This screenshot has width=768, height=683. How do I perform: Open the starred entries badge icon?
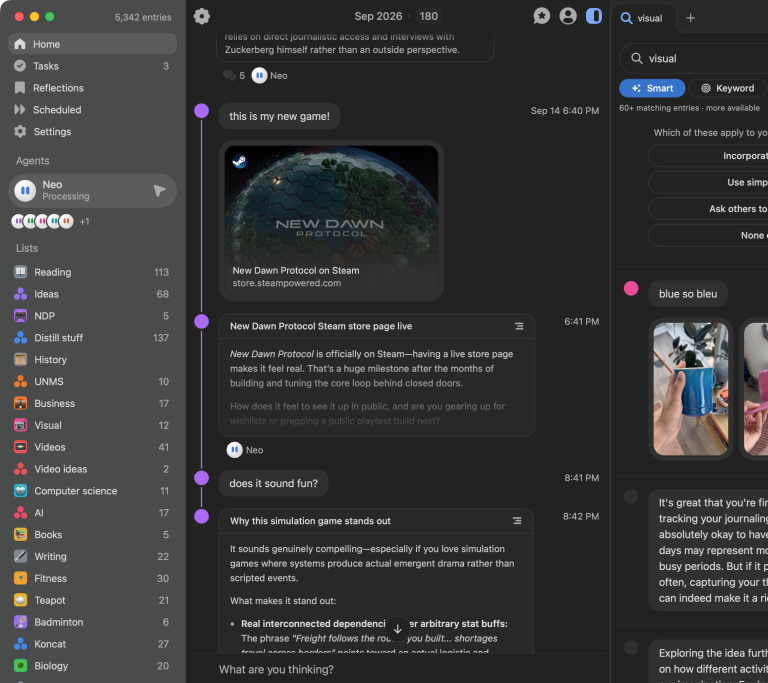(541, 16)
